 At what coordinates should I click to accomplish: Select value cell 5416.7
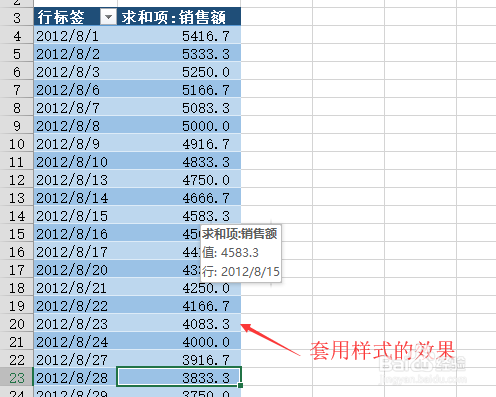(x=179, y=36)
